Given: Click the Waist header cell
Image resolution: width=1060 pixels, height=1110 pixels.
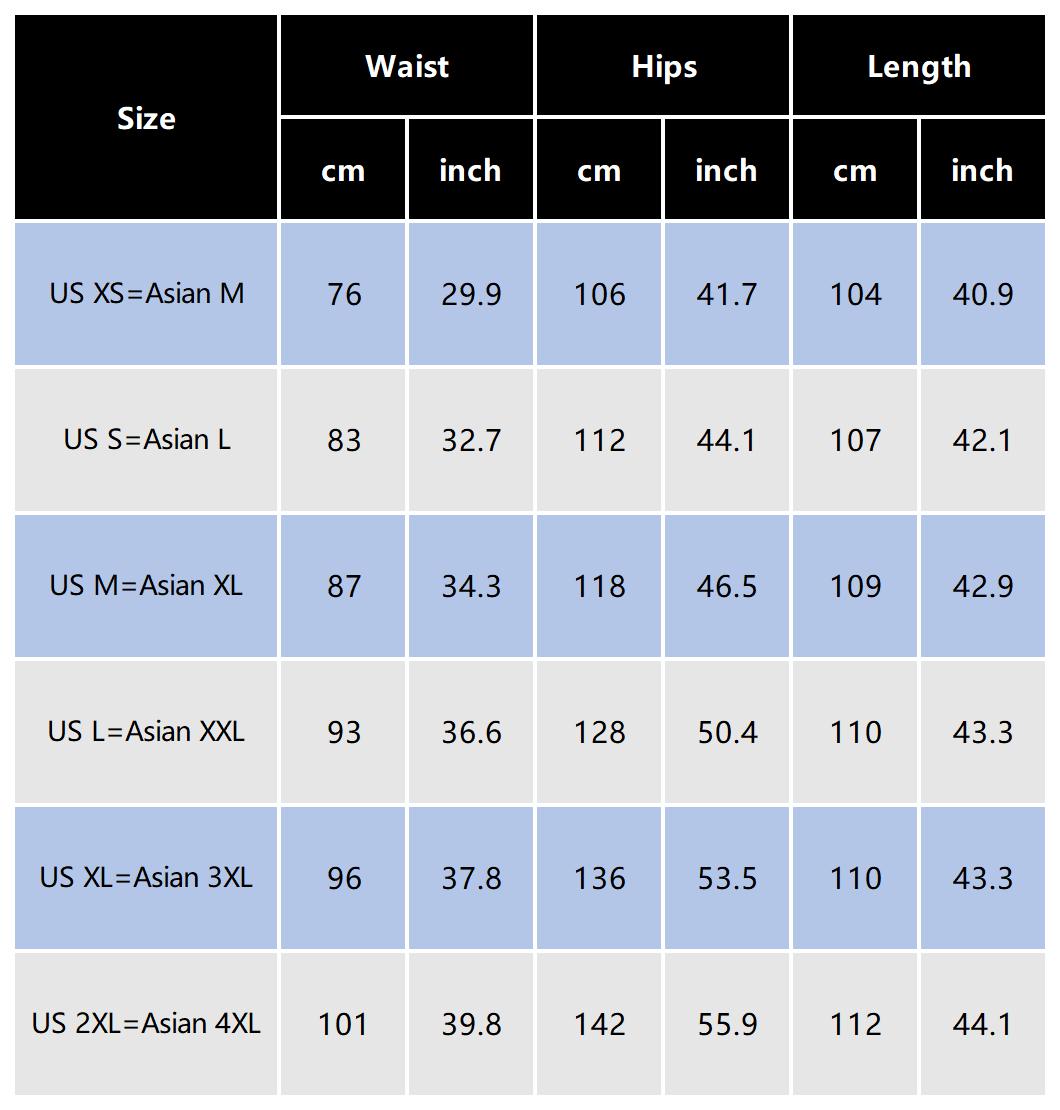Looking at the screenshot, I should pyautogui.click(x=407, y=66).
